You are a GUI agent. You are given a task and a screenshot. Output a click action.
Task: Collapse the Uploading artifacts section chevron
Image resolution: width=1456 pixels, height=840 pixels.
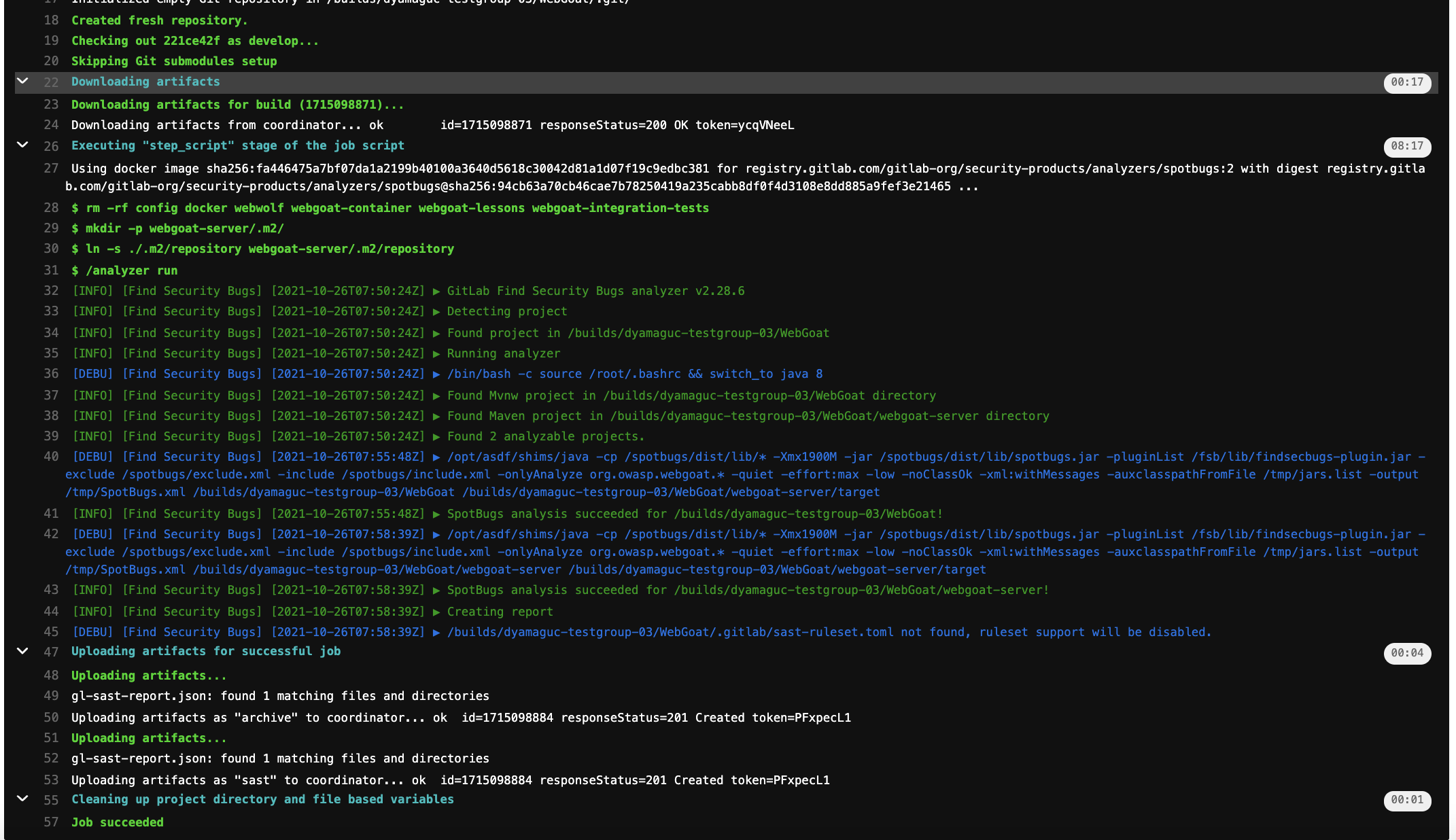22,650
